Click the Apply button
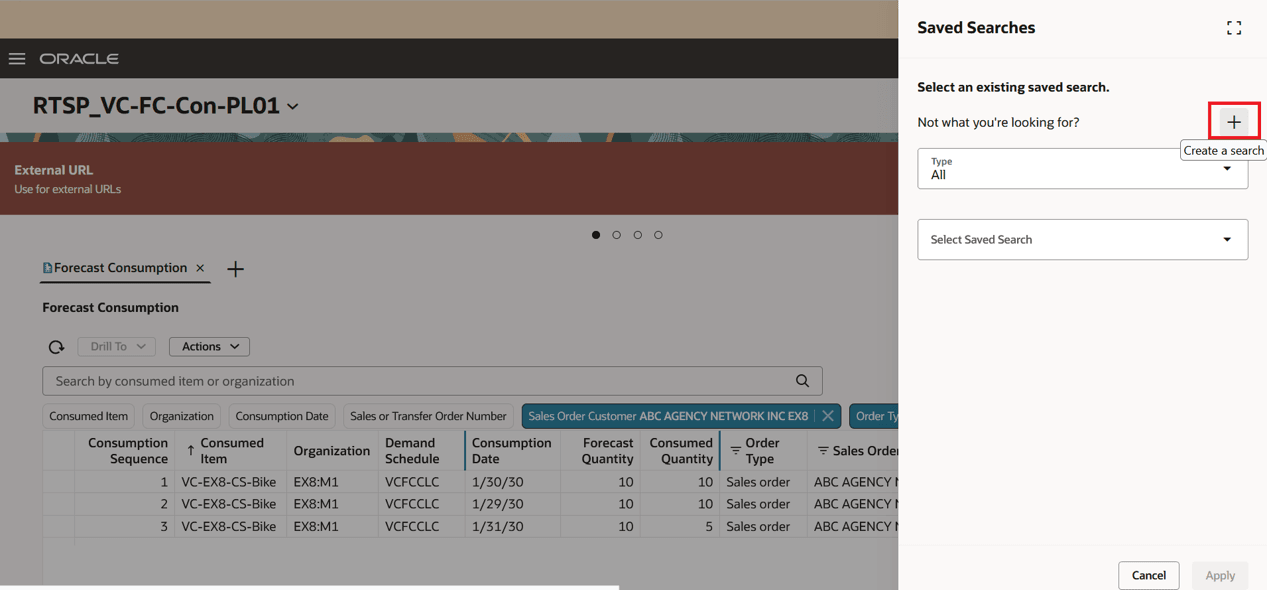The image size is (1267, 590). pyautogui.click(x=1220, y=575)
